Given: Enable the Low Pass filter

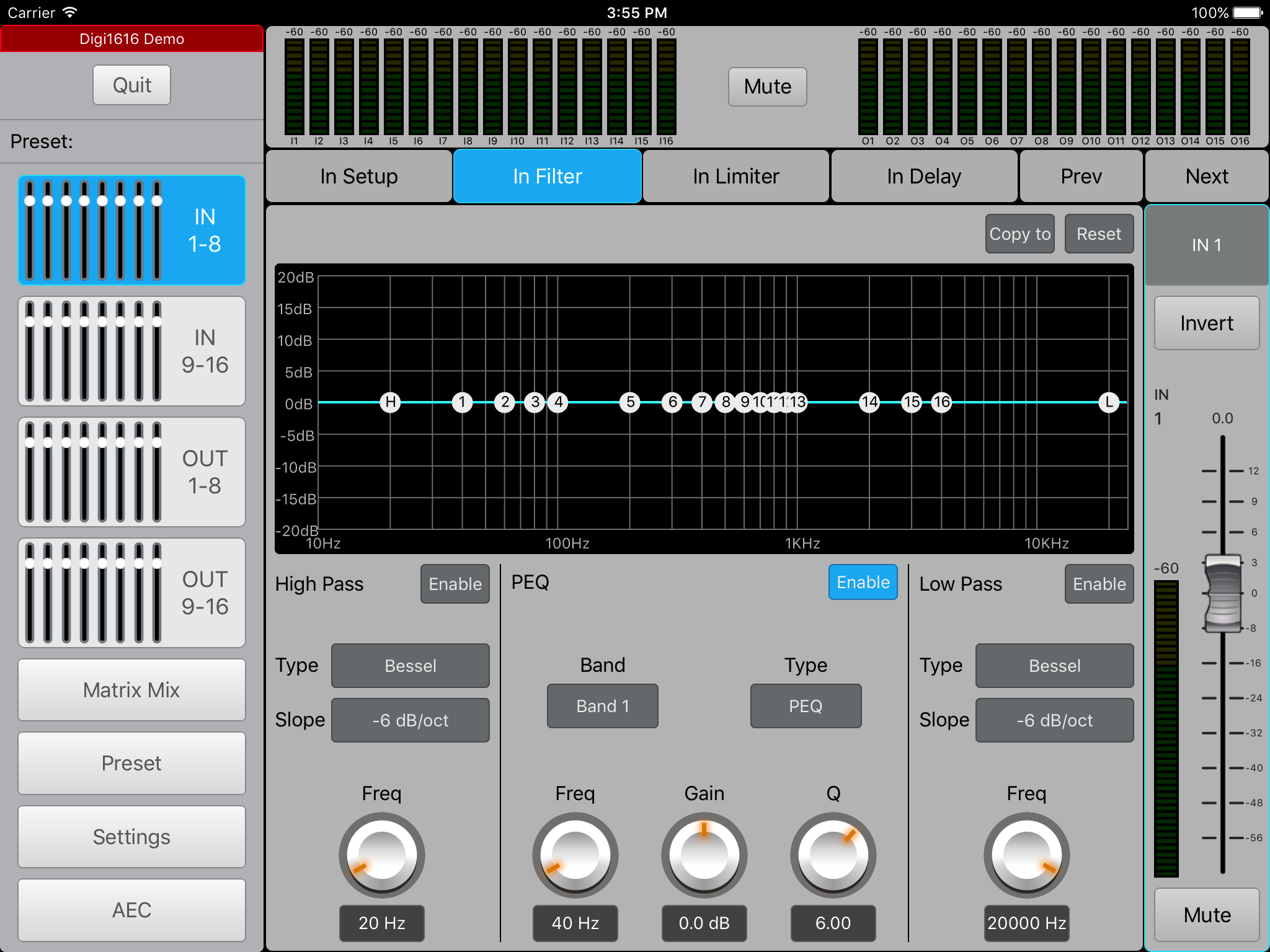Looking at the screenshot, I should tap(1099, 584).
